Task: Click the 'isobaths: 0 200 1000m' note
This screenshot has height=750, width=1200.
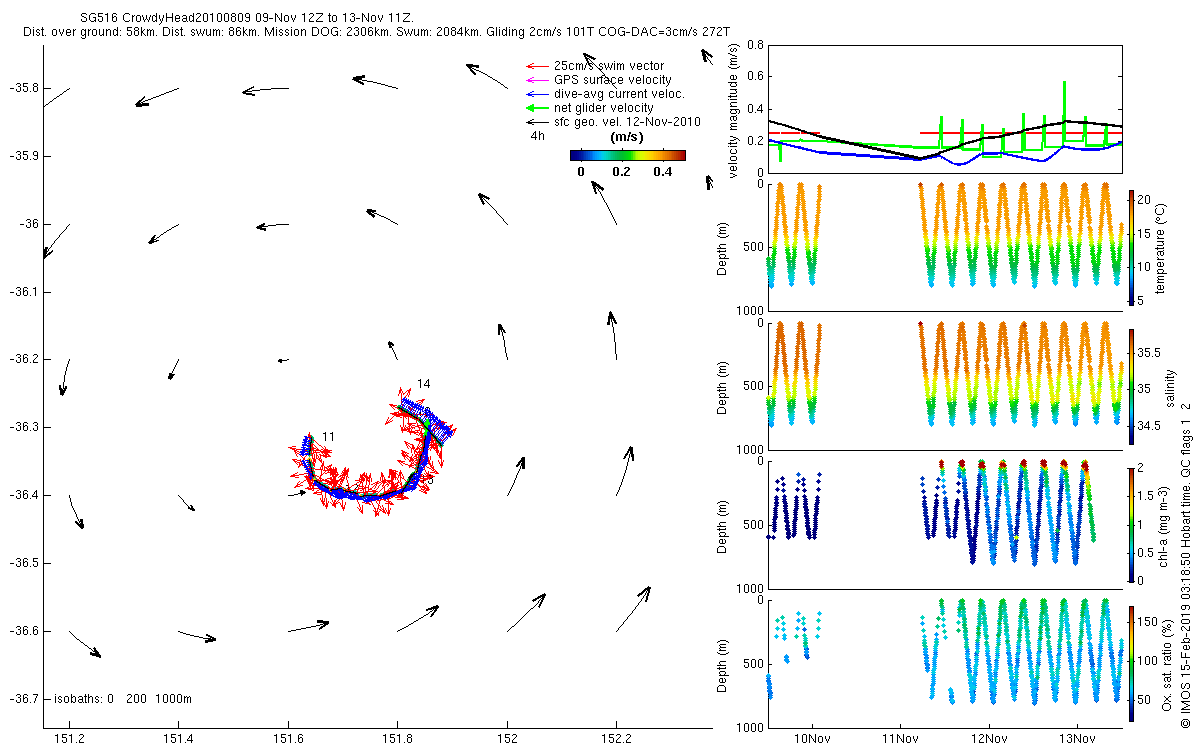Action: 122,699
